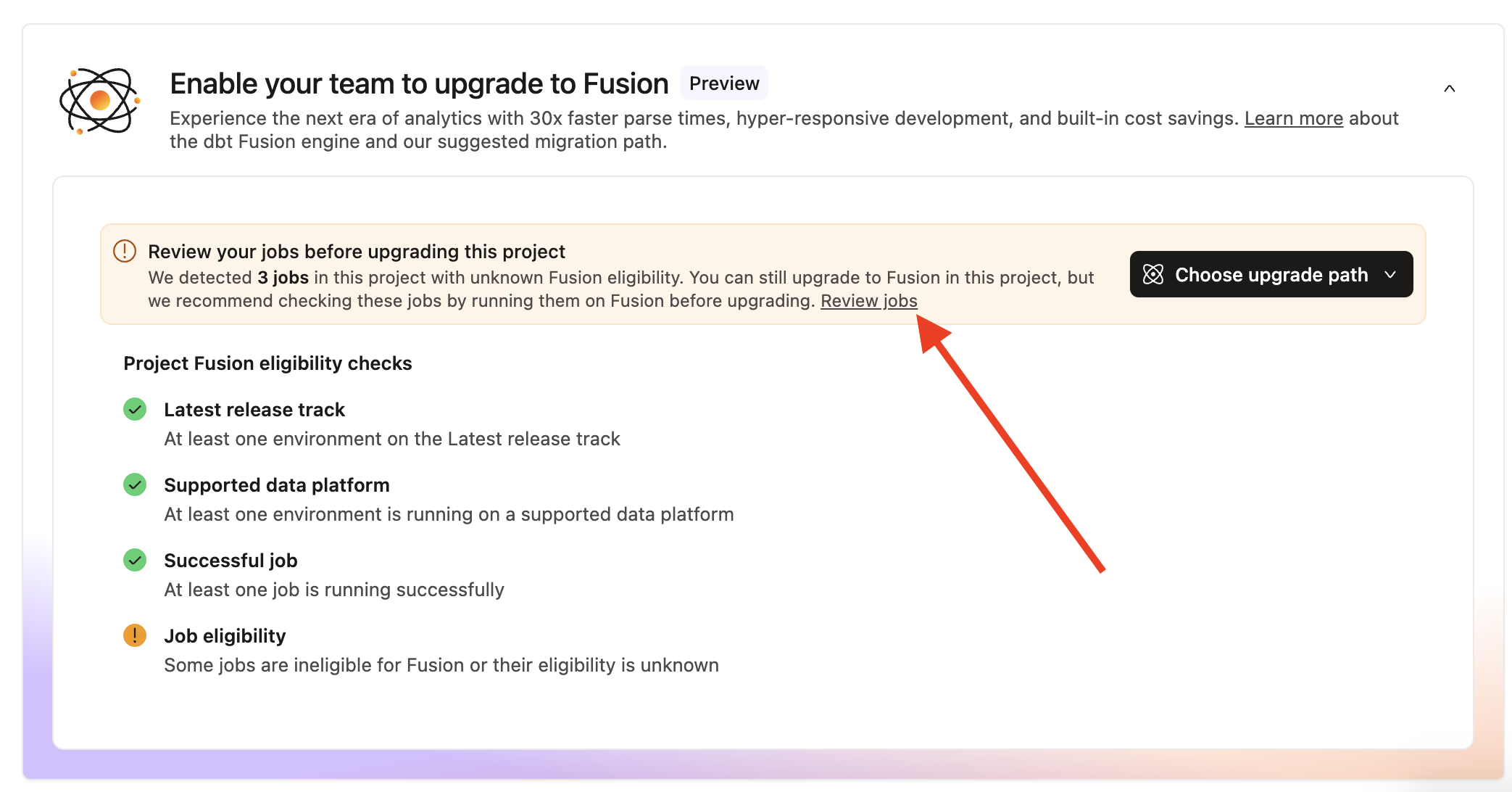Screen dimensions: 1512x792
Task: Click the orange Job eligibility warning icon
Action: [135, 635]
